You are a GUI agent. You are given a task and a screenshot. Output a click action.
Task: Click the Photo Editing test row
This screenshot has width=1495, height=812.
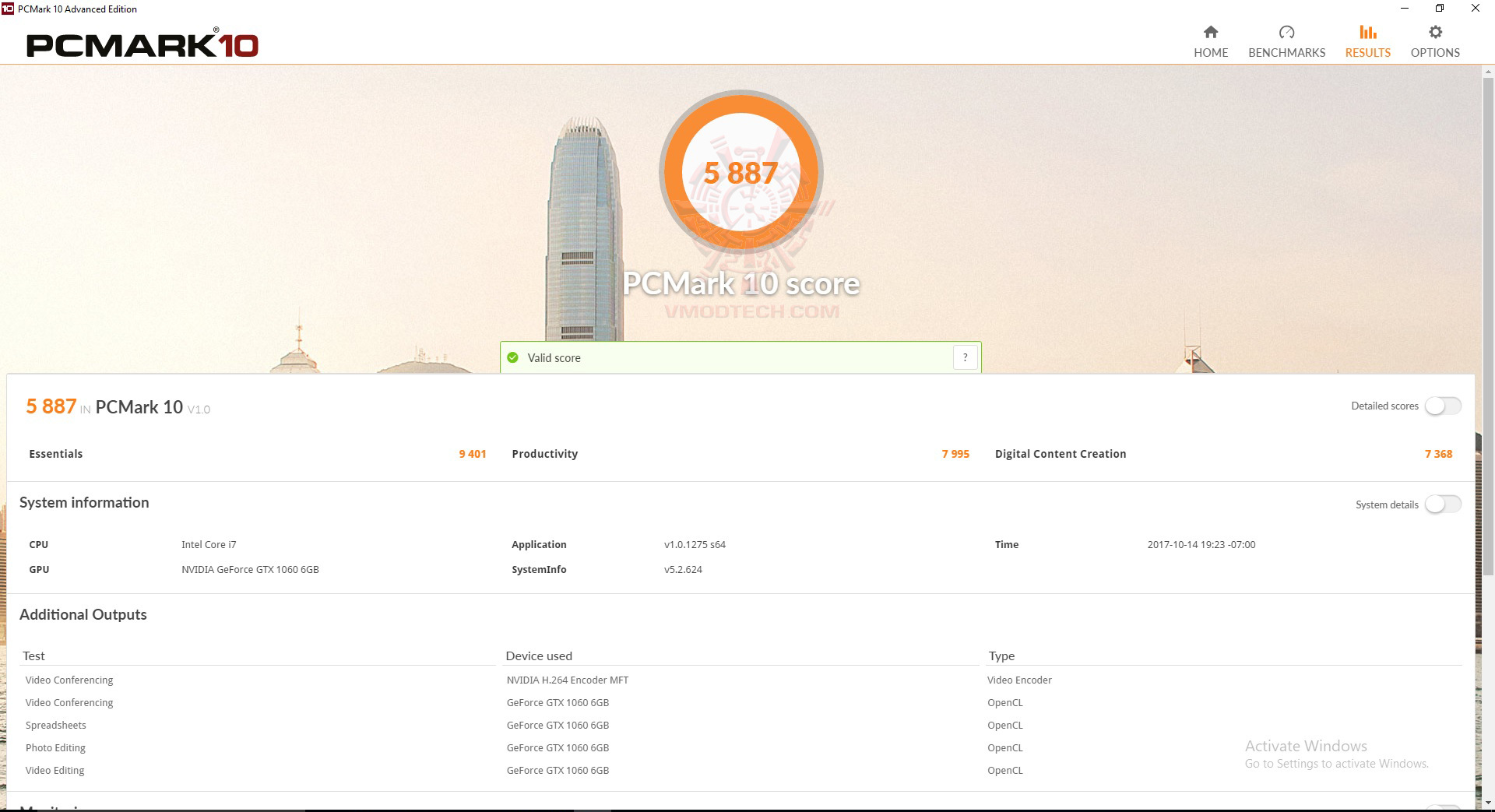click(55, 748)
